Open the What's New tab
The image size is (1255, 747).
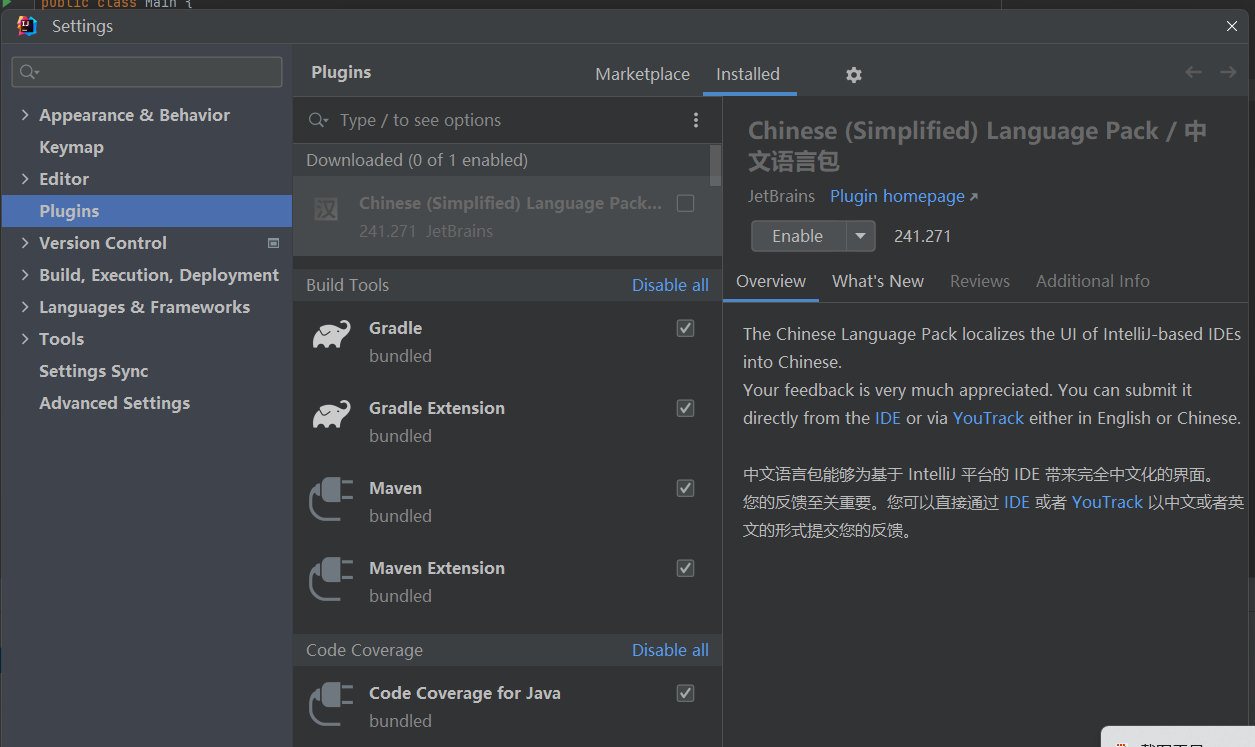[x=878, y=281]
